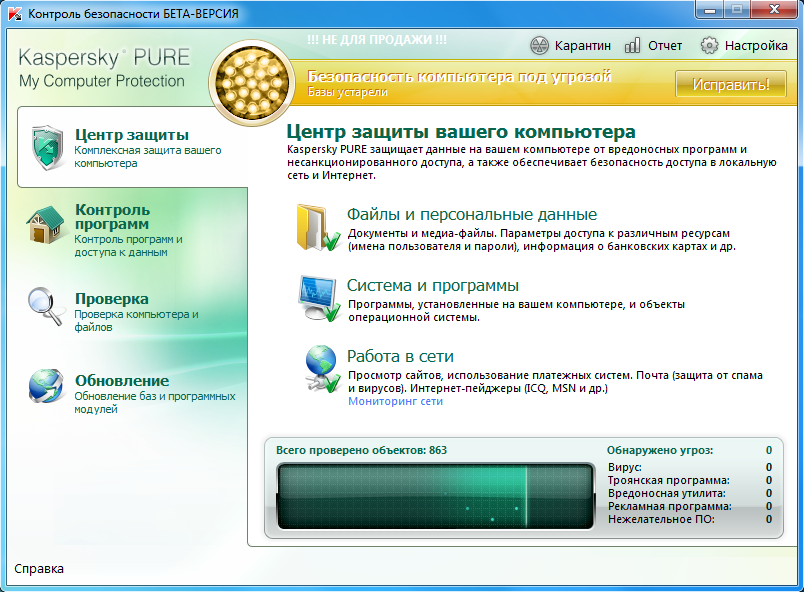Maximize the Kaspersky window

click(737, 10)
